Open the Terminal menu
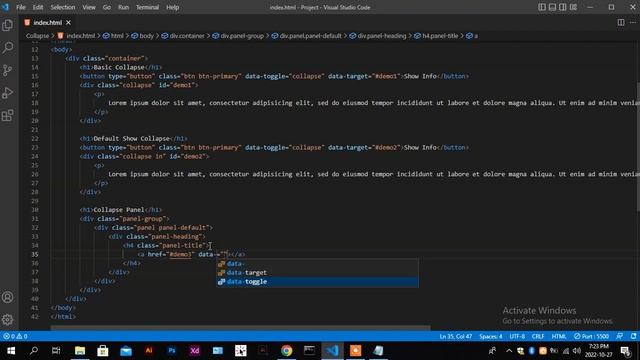This screenshot has width=640, height=360. tap(147, 7)
